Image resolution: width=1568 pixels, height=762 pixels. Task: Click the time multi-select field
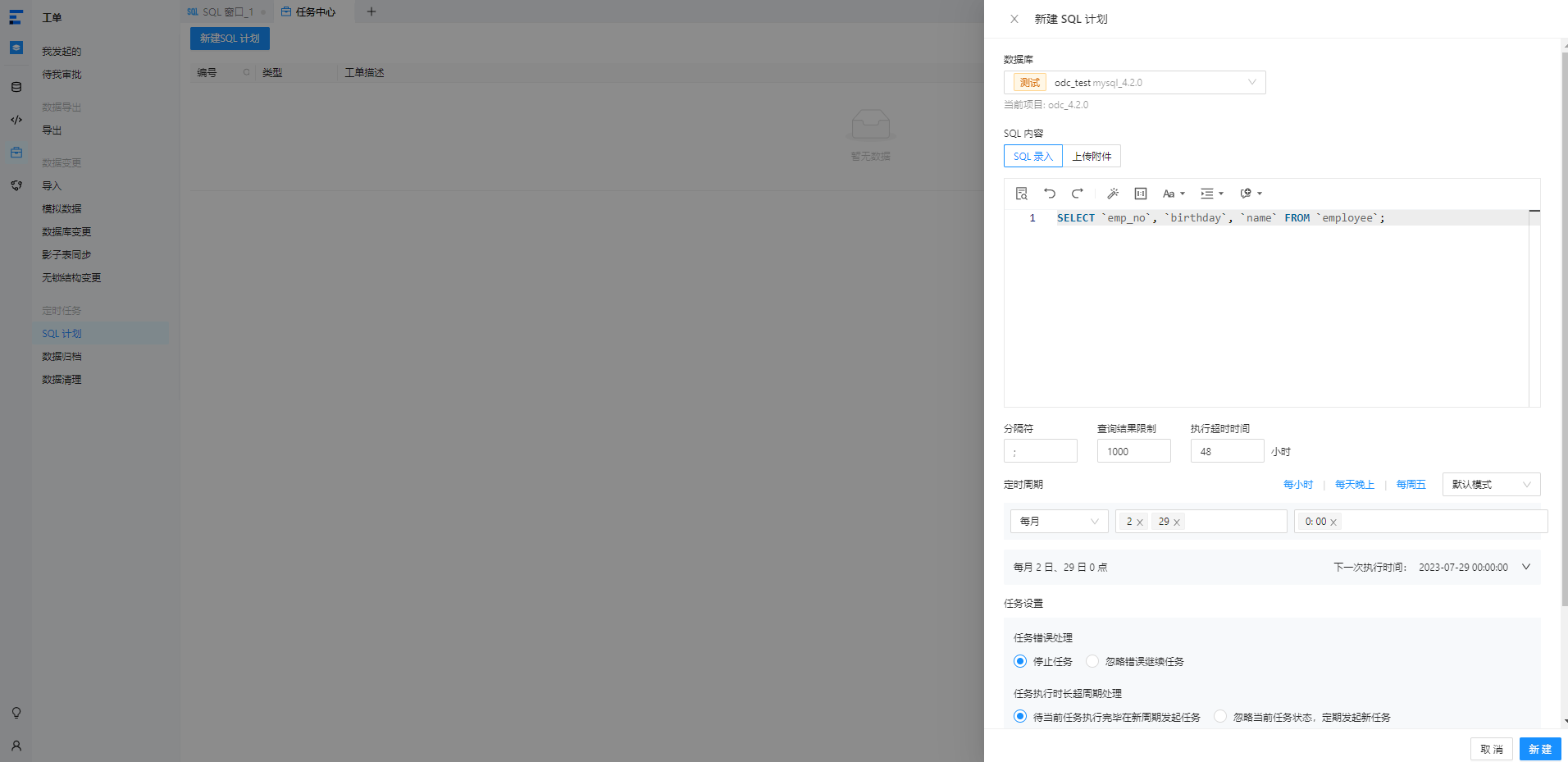pyautogui.click(x=1421, y=521)
